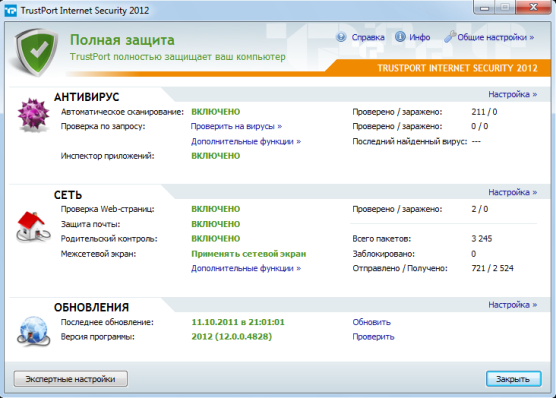The image size is (556, 398).
Task: Expand Дополнительные функции under Antivirus
Action: pyautogui.click(x=246, y=141)
